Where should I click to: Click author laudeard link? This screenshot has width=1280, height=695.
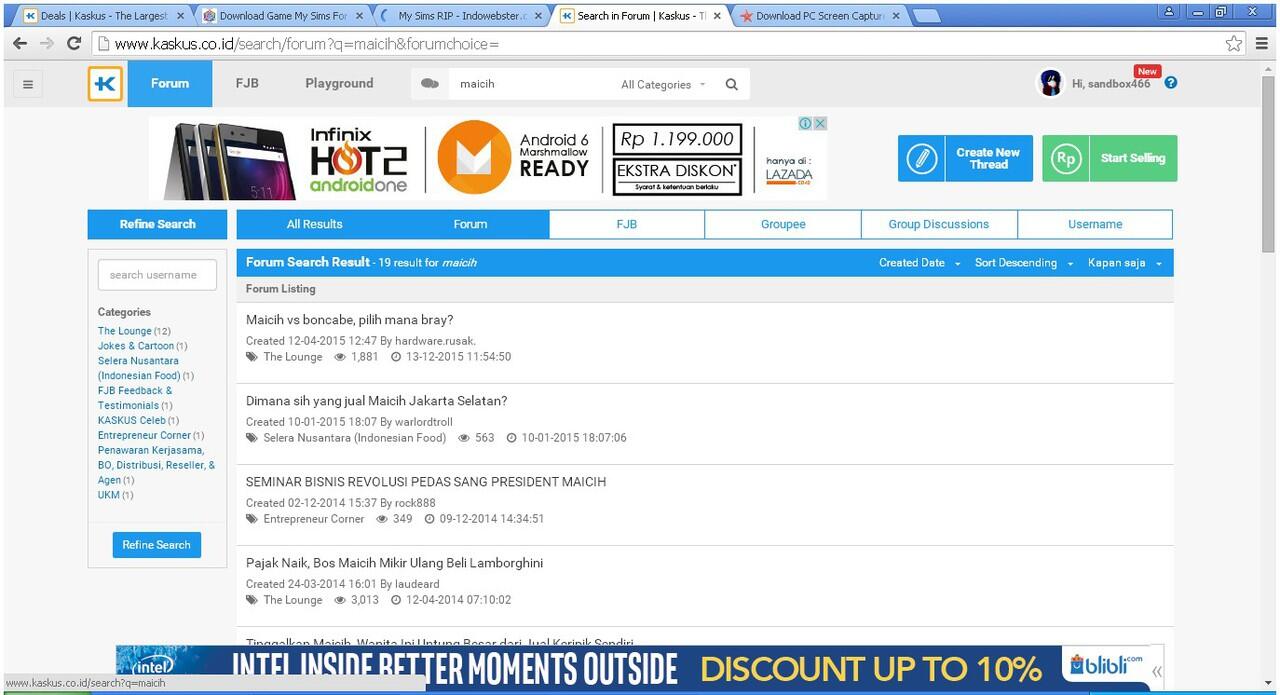point(417,584)
